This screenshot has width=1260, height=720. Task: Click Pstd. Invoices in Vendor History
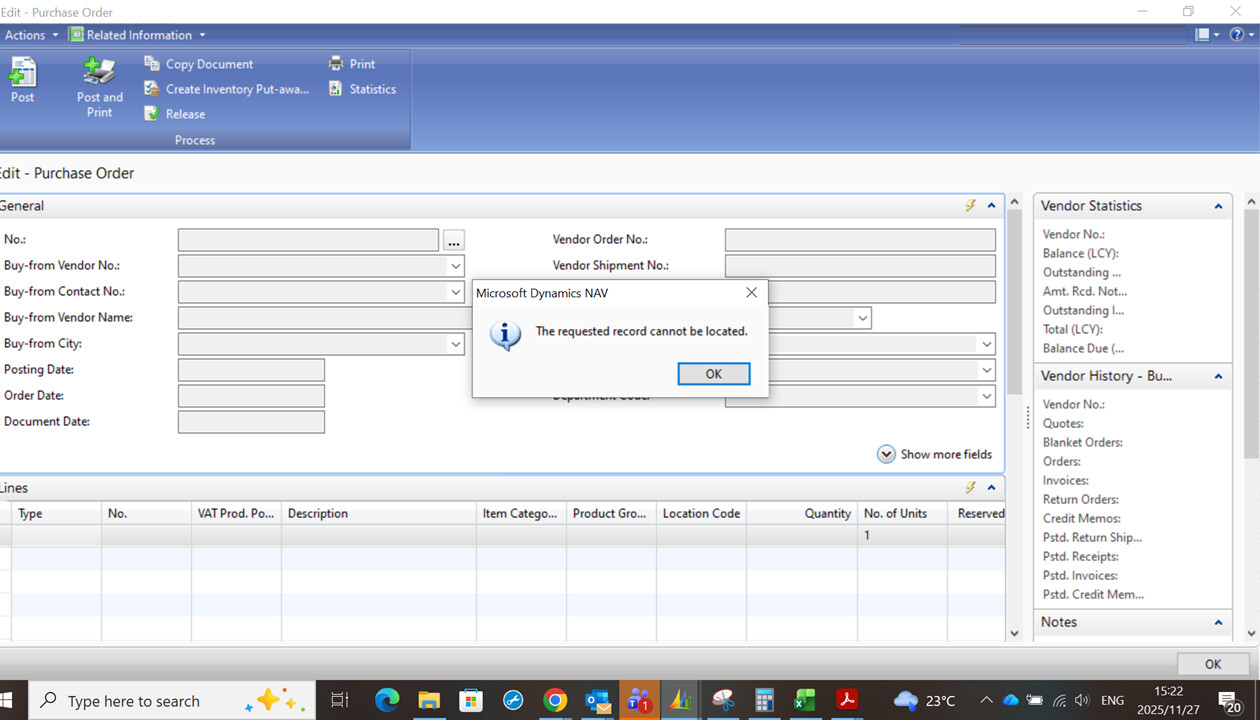click(x=1080, y=575)
